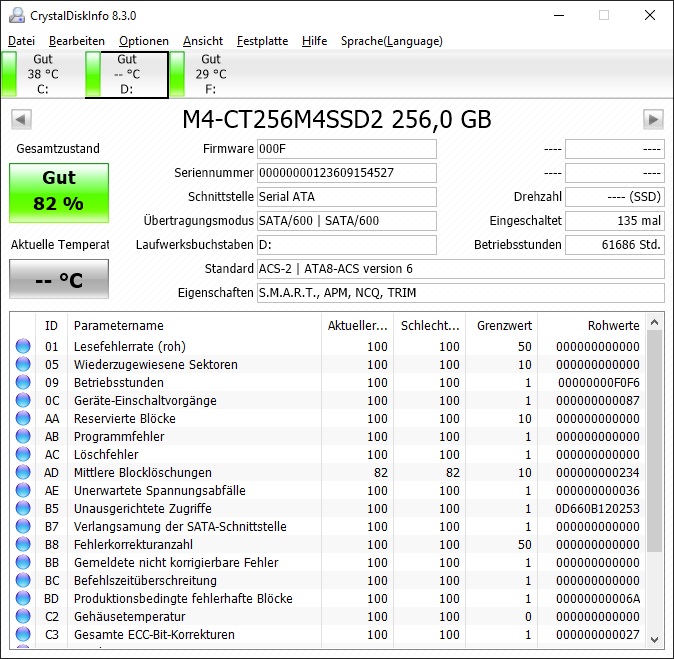This screenshot has width=674, height=659.
Task: Click blue status icon for Gesamte ECC-Bit-Korrekturen
Action: point(23,635)
